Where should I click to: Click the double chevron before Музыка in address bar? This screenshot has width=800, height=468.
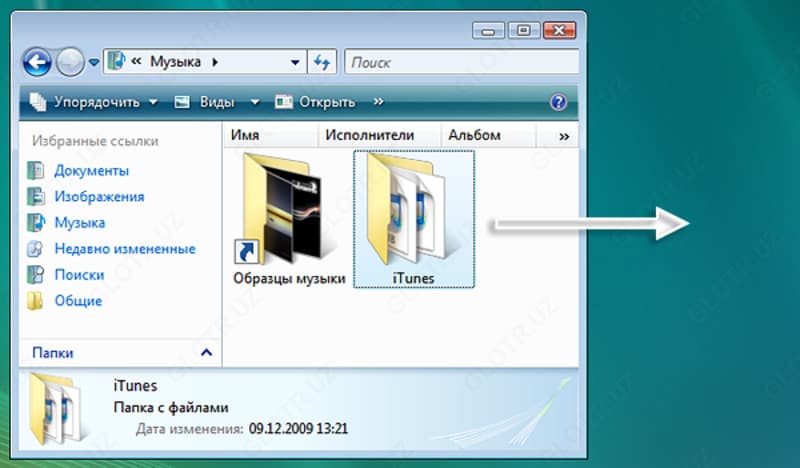tap(136, 62)
